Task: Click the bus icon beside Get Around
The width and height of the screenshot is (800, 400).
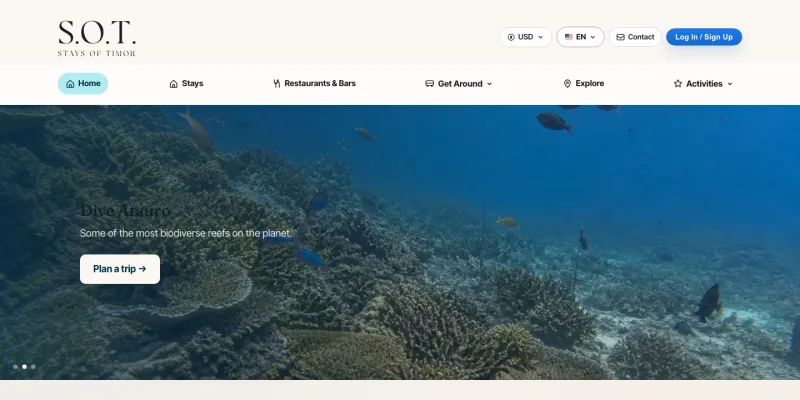Action: [430, 84]
